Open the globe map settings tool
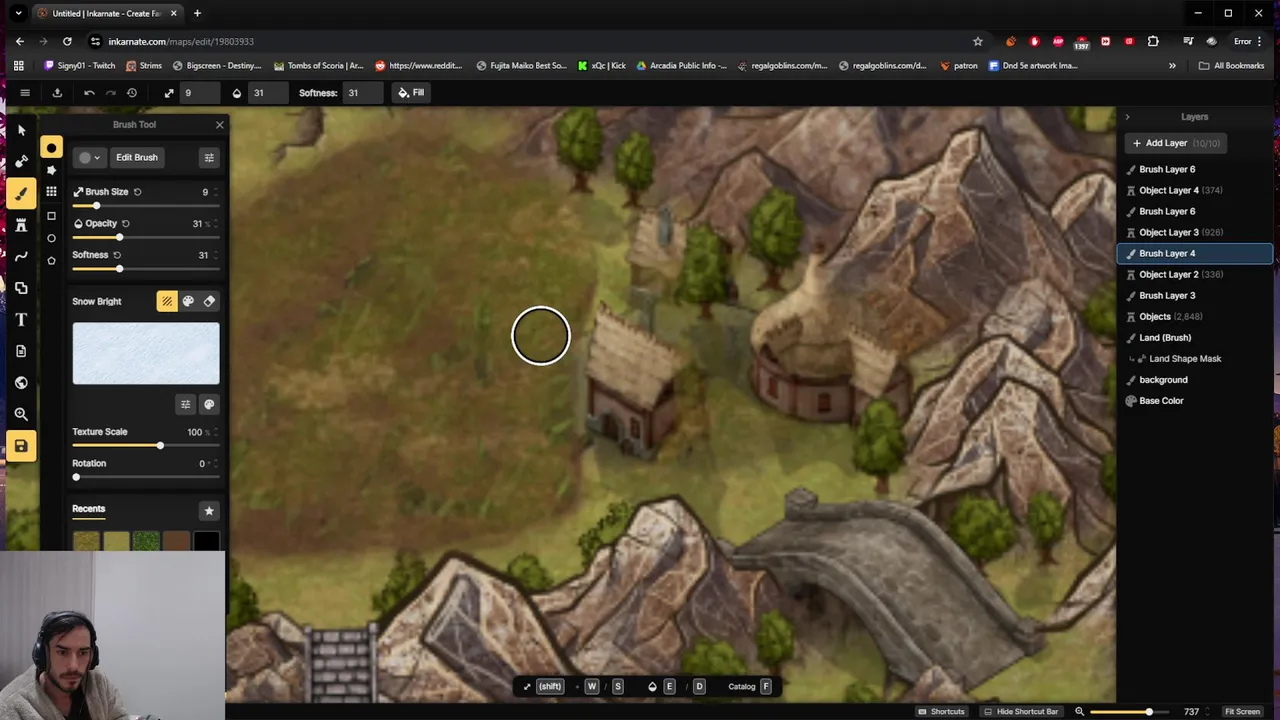This screenshot has width=1280, height=720. click(x=21, y=383)
